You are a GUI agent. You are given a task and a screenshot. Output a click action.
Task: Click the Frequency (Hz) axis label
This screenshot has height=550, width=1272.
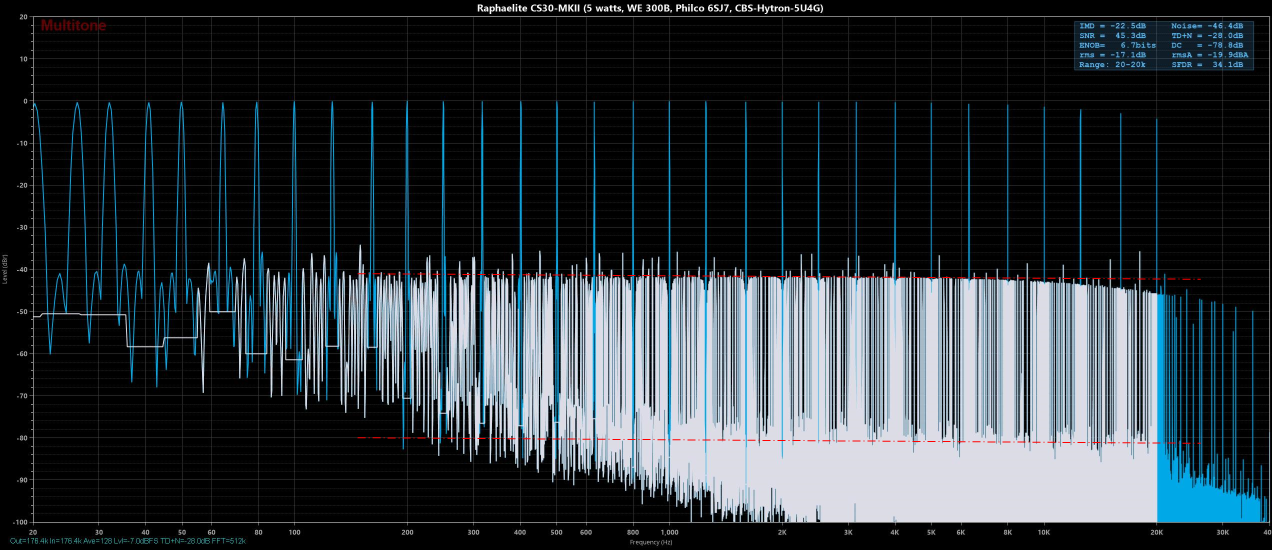click(x=651, y=542)
